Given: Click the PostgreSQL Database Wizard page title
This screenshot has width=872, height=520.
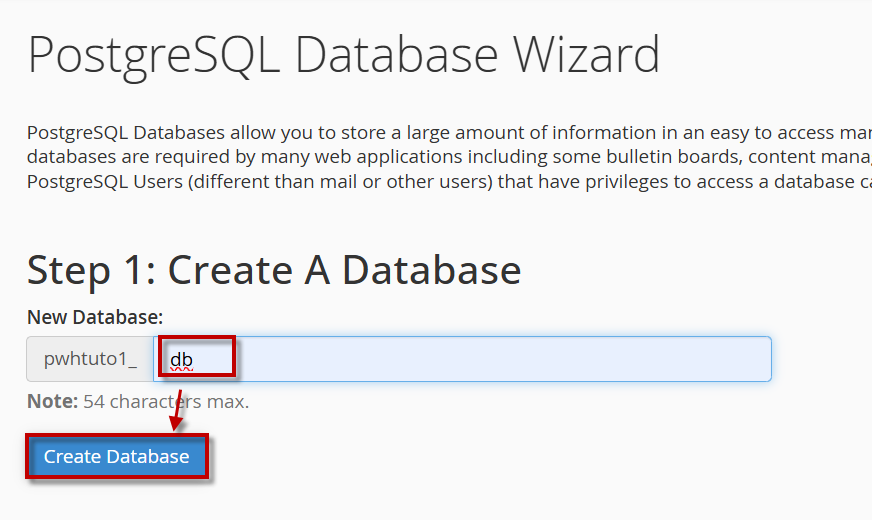Looking at the screenshot, I should 343,55.
